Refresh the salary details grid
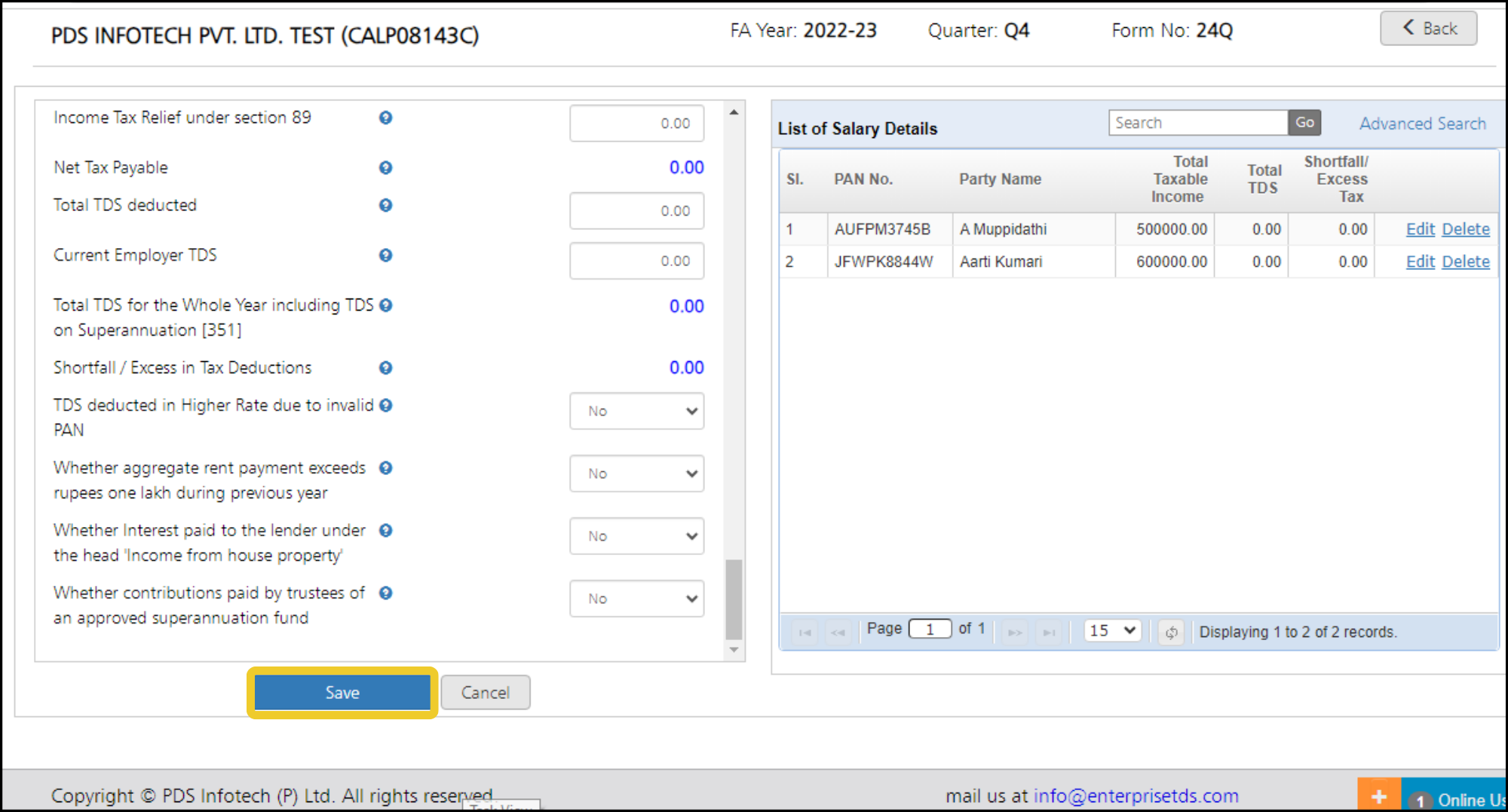This screenshot has width=1508, height=812. [1171, 632]
